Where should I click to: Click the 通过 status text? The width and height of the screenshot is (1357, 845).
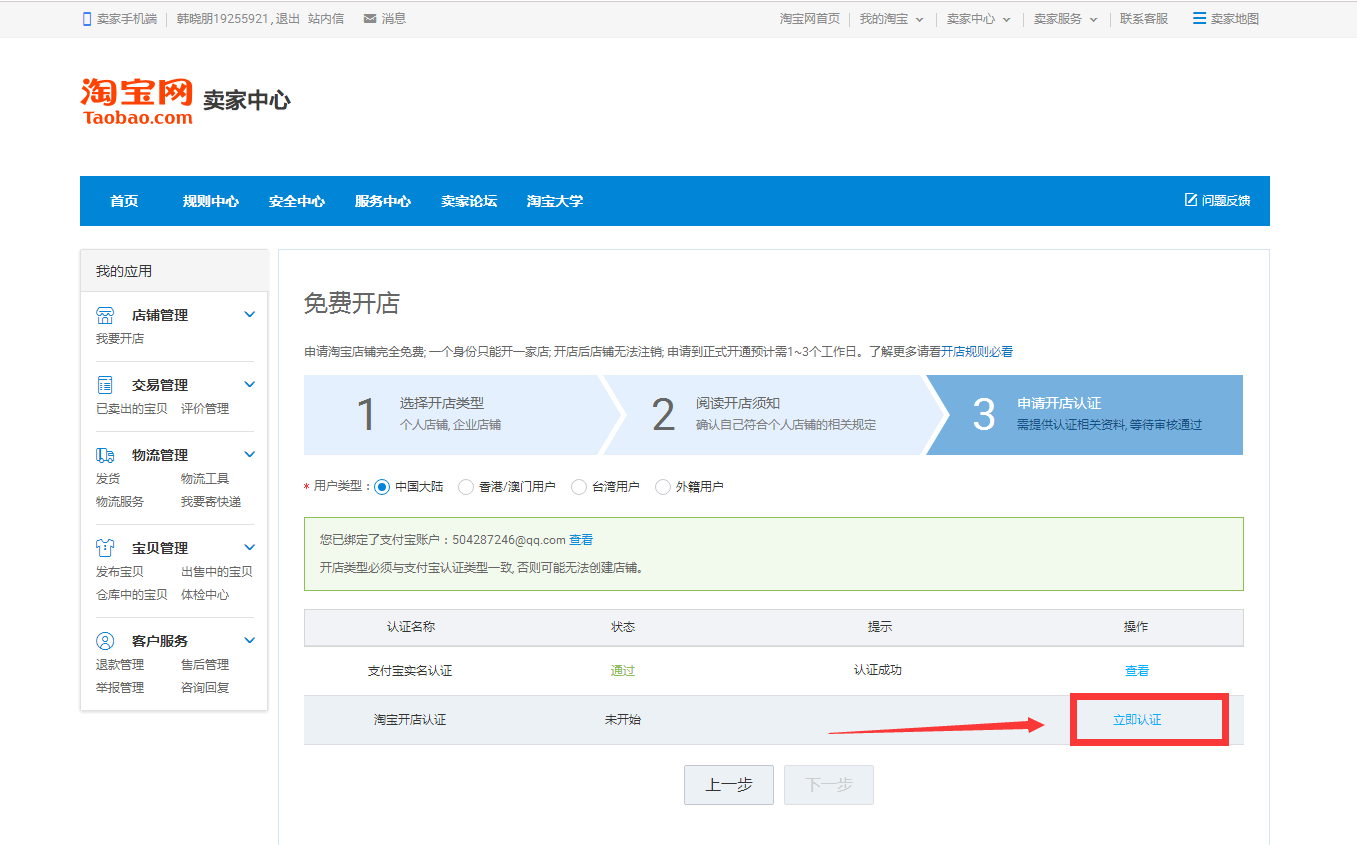[623, 671]
